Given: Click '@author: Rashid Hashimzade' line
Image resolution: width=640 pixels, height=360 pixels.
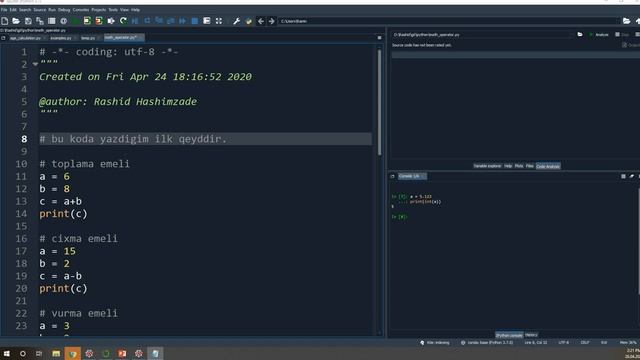Looking at the screenshot, I should [118, 102].
